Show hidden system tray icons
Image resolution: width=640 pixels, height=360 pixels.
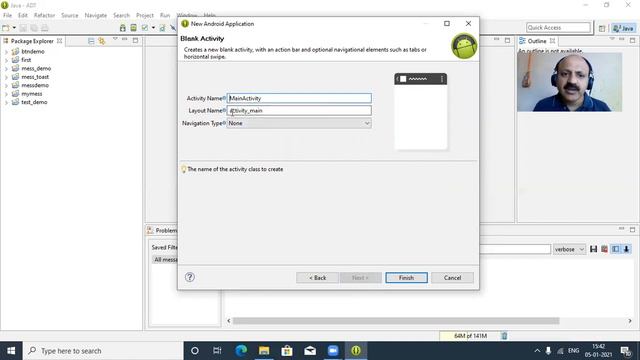coord(537,351)
